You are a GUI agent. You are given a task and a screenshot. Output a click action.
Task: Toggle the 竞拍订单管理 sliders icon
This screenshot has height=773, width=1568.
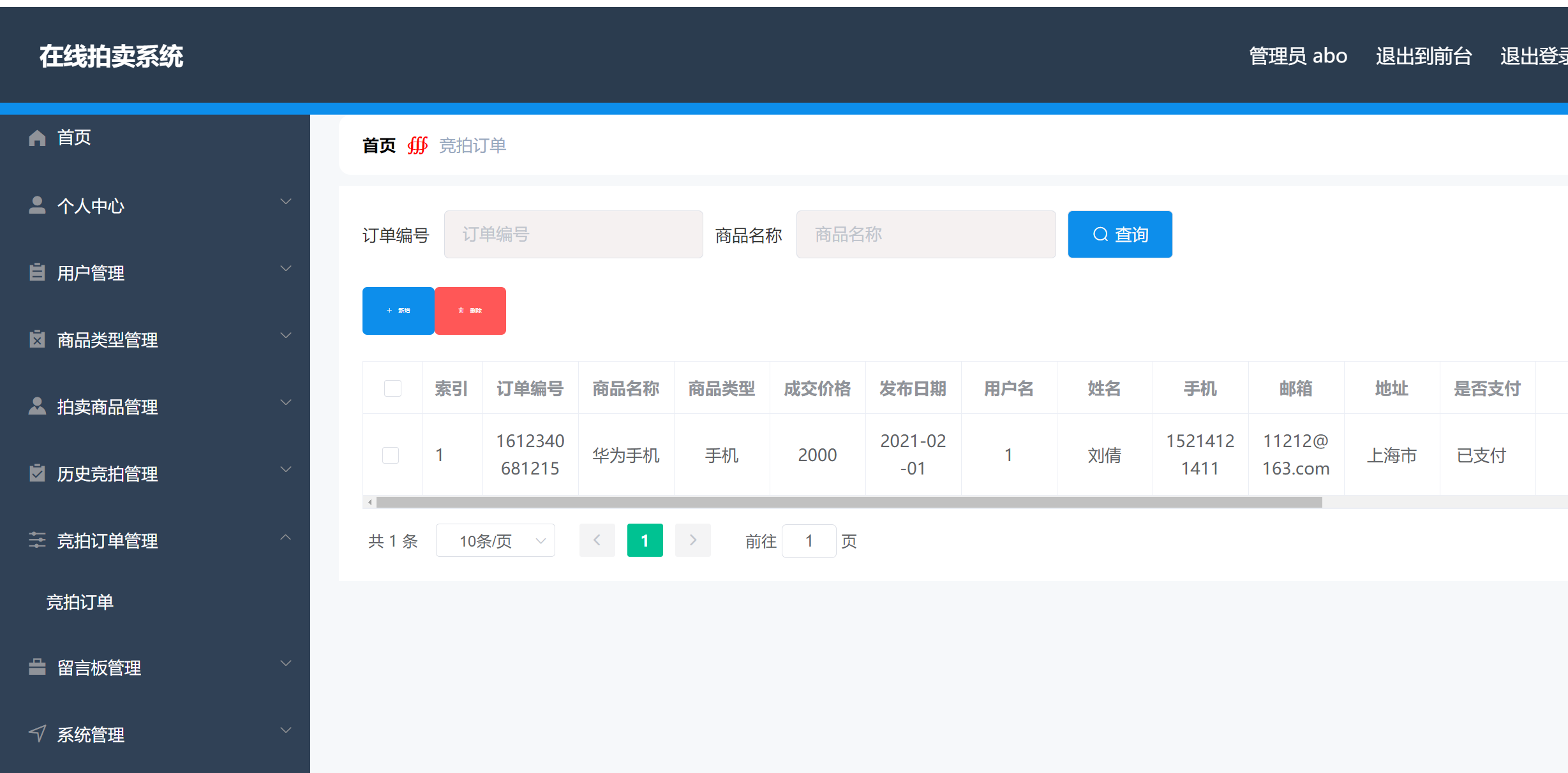tap(36, 540)
